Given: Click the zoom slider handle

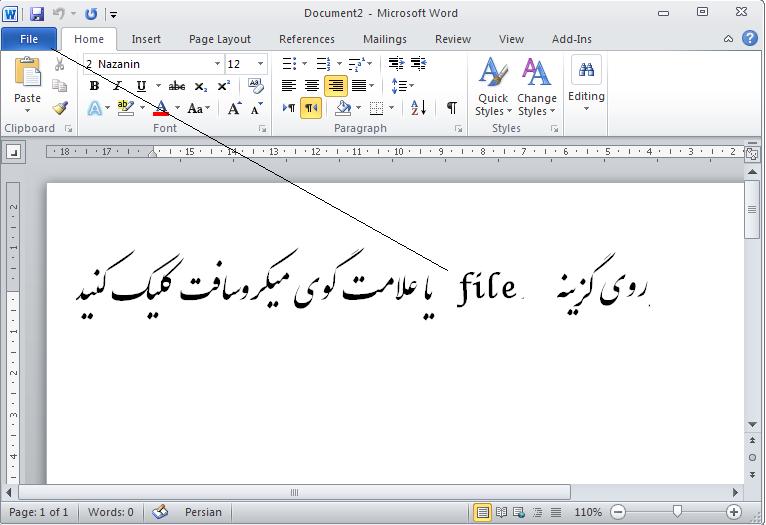Looking at the screenshot, I should coord(677,512).
